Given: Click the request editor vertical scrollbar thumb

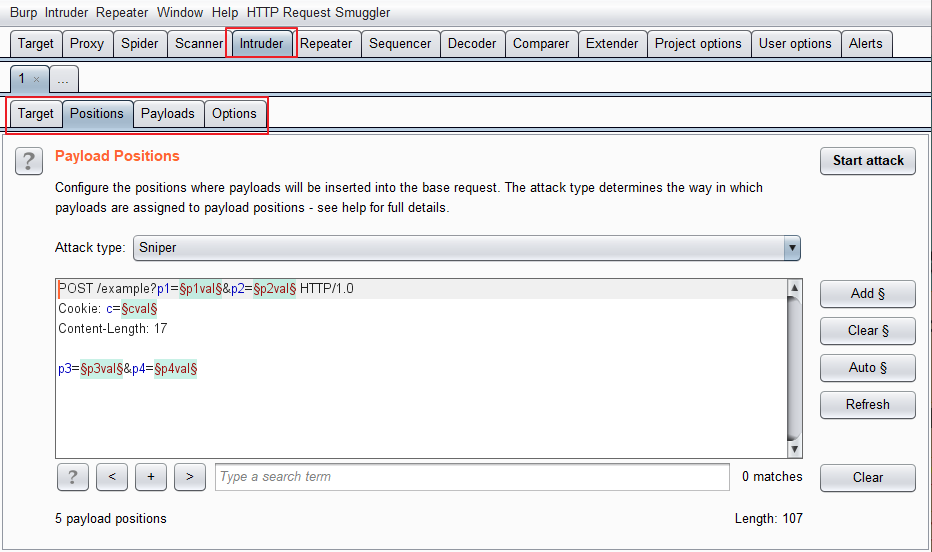Looking at the screenshot, I should tap(794, 368).
